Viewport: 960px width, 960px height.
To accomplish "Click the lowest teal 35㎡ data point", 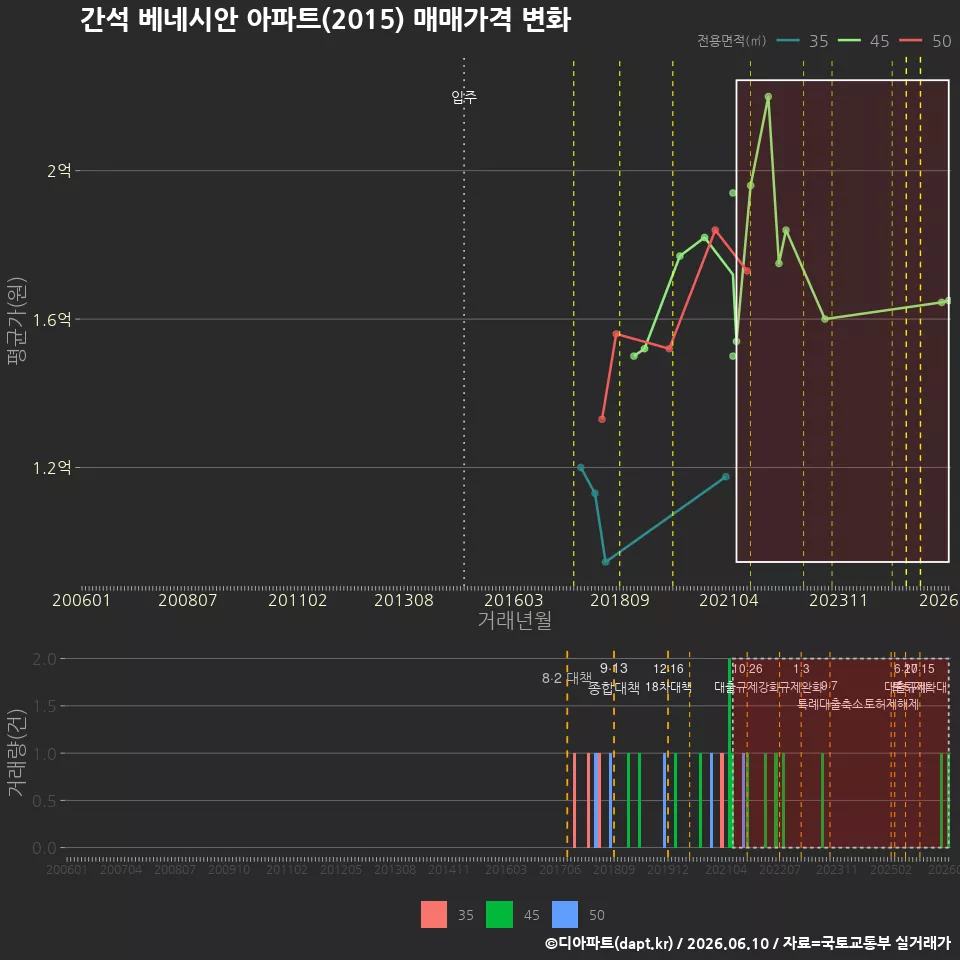I will point(605,561).
